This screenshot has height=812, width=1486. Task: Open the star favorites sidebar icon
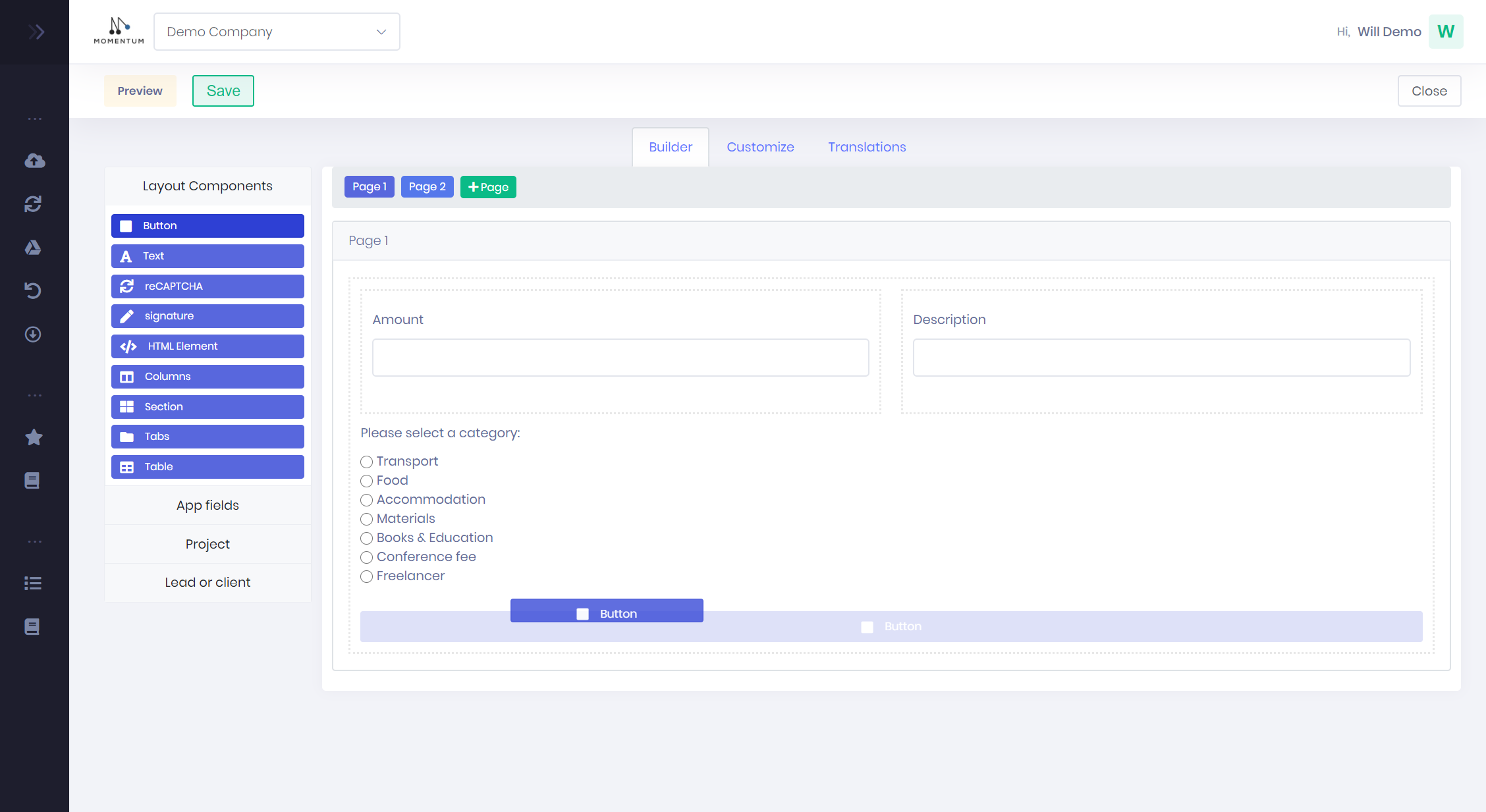[x=34, y=437]
